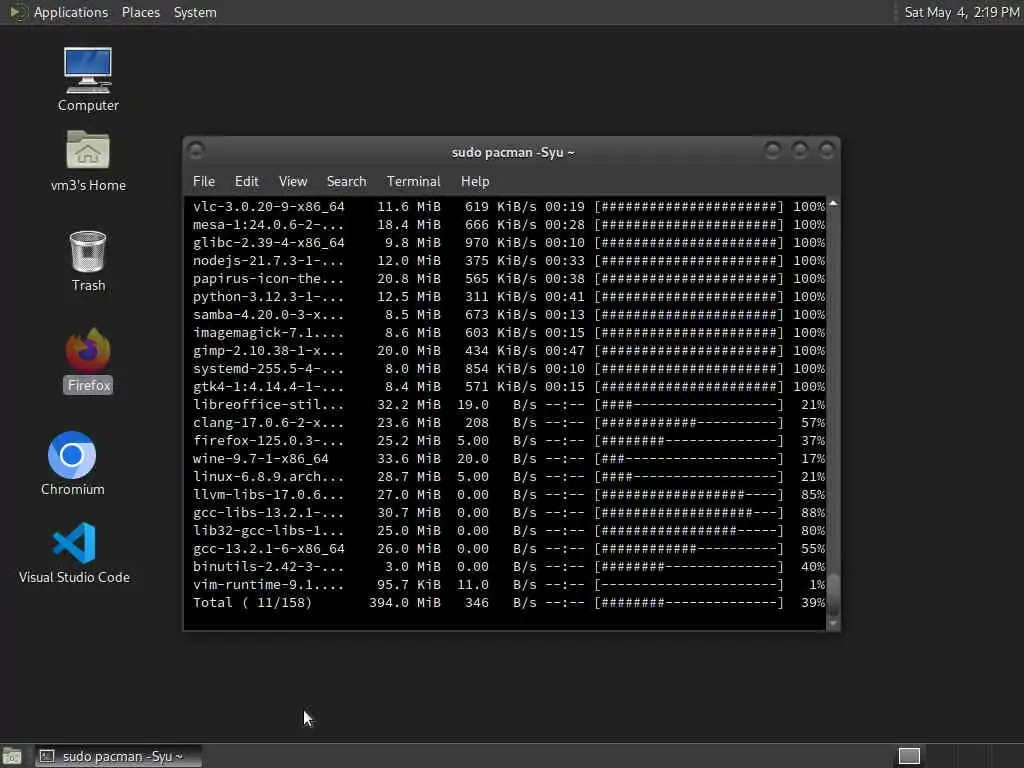Screen dimensions: 1024x768
Task: Click the vlc-3.0.20-9-x86_64 package line
Action: 509,206
